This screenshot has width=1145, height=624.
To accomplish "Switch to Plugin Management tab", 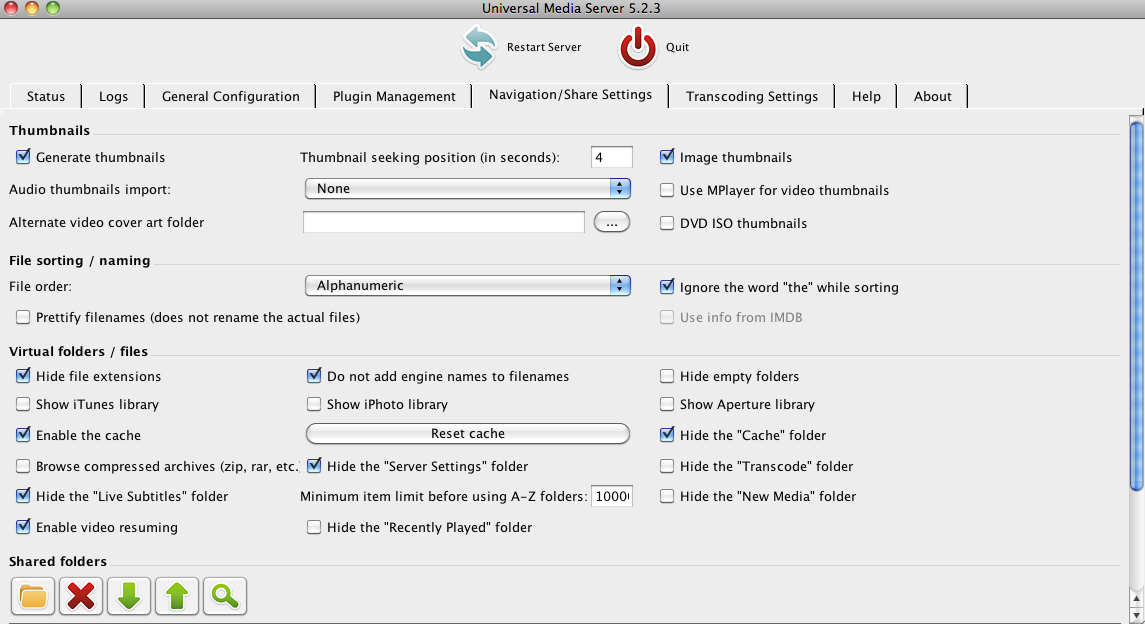I will point(394,96).
